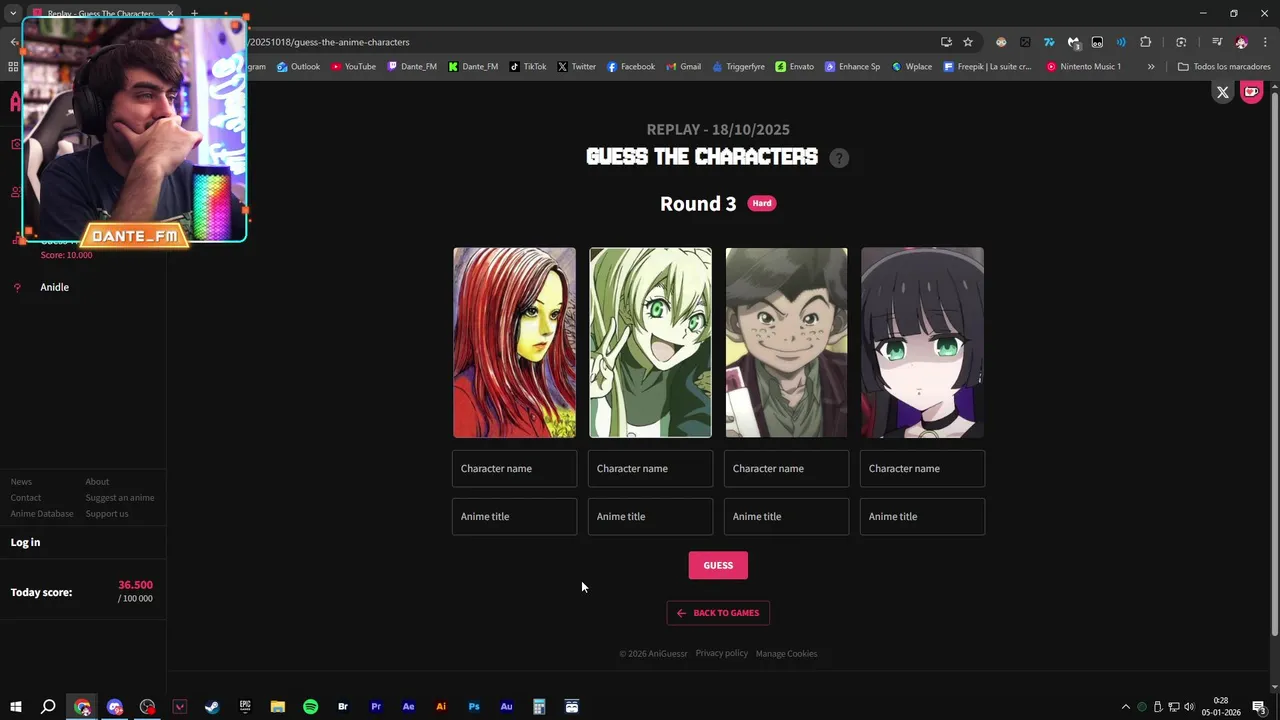Open Adobe Premiere Pro from taskbar
Image resolution: width=1280 pixels, height=720 pixels.
point(376,707)
